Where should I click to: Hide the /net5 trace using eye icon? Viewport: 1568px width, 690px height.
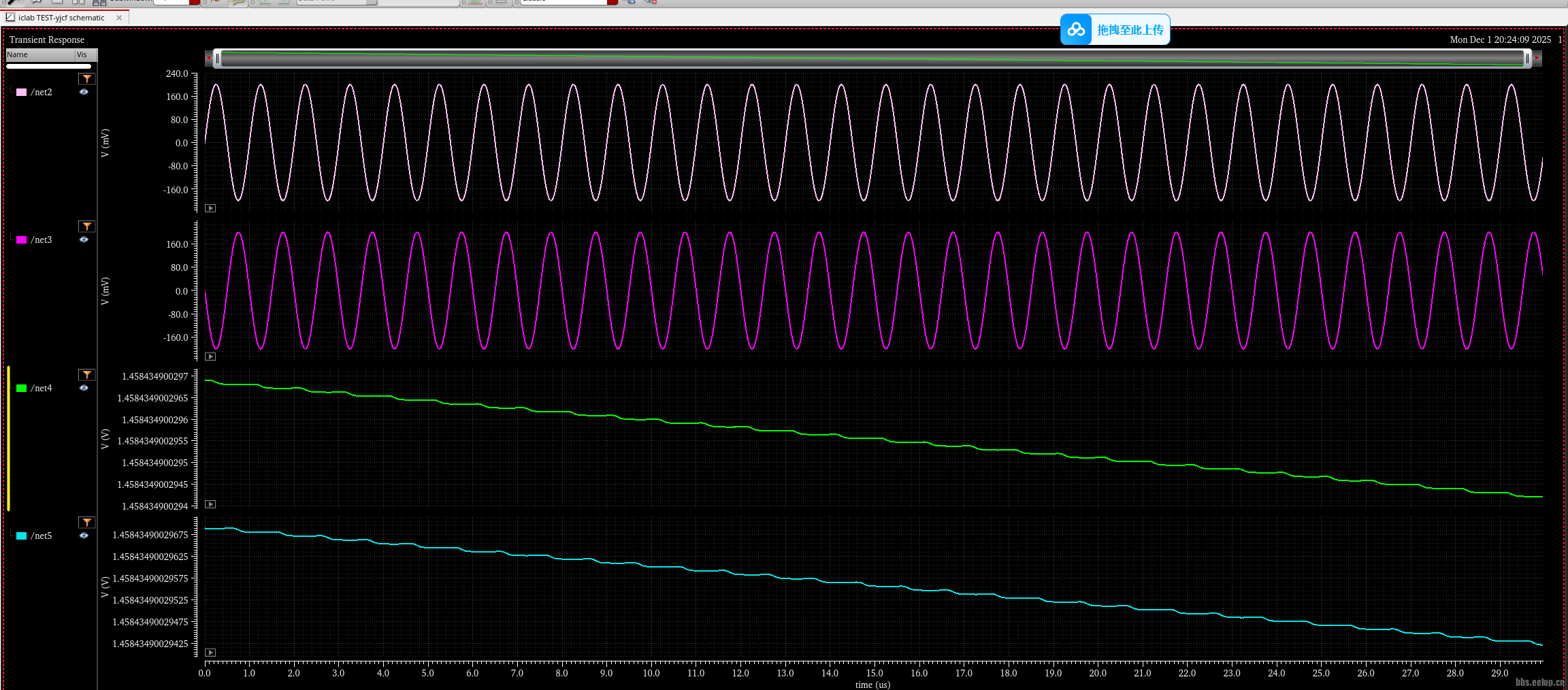[x=84, y=536]
